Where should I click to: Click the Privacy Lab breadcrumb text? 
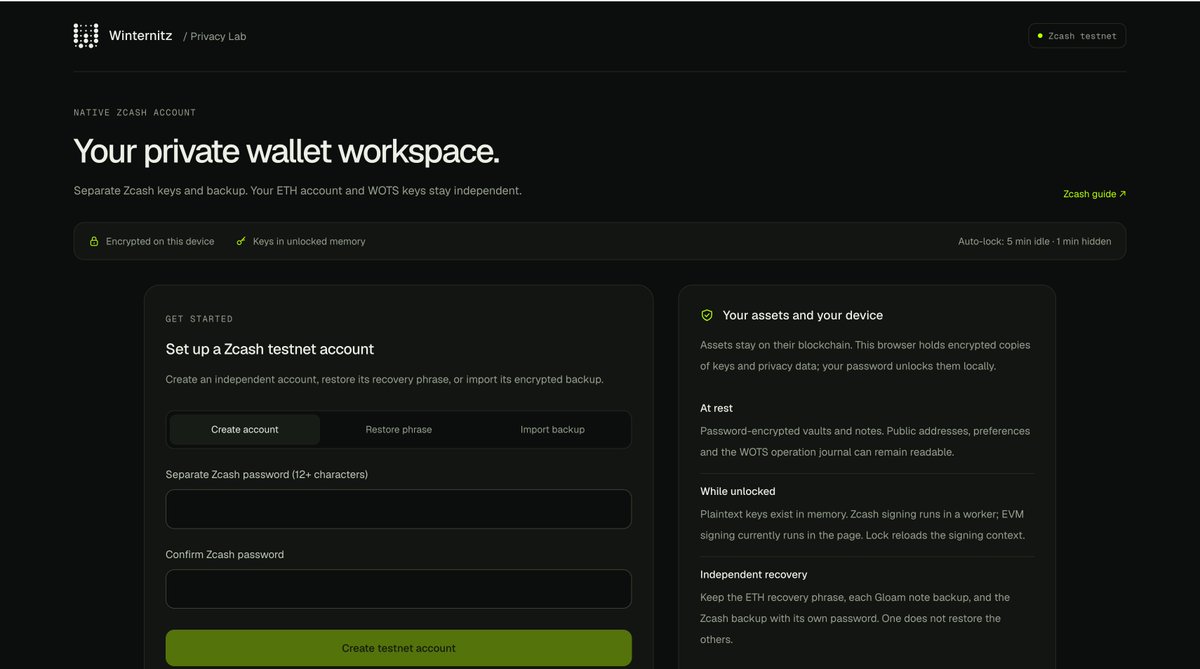click(218, 37)
